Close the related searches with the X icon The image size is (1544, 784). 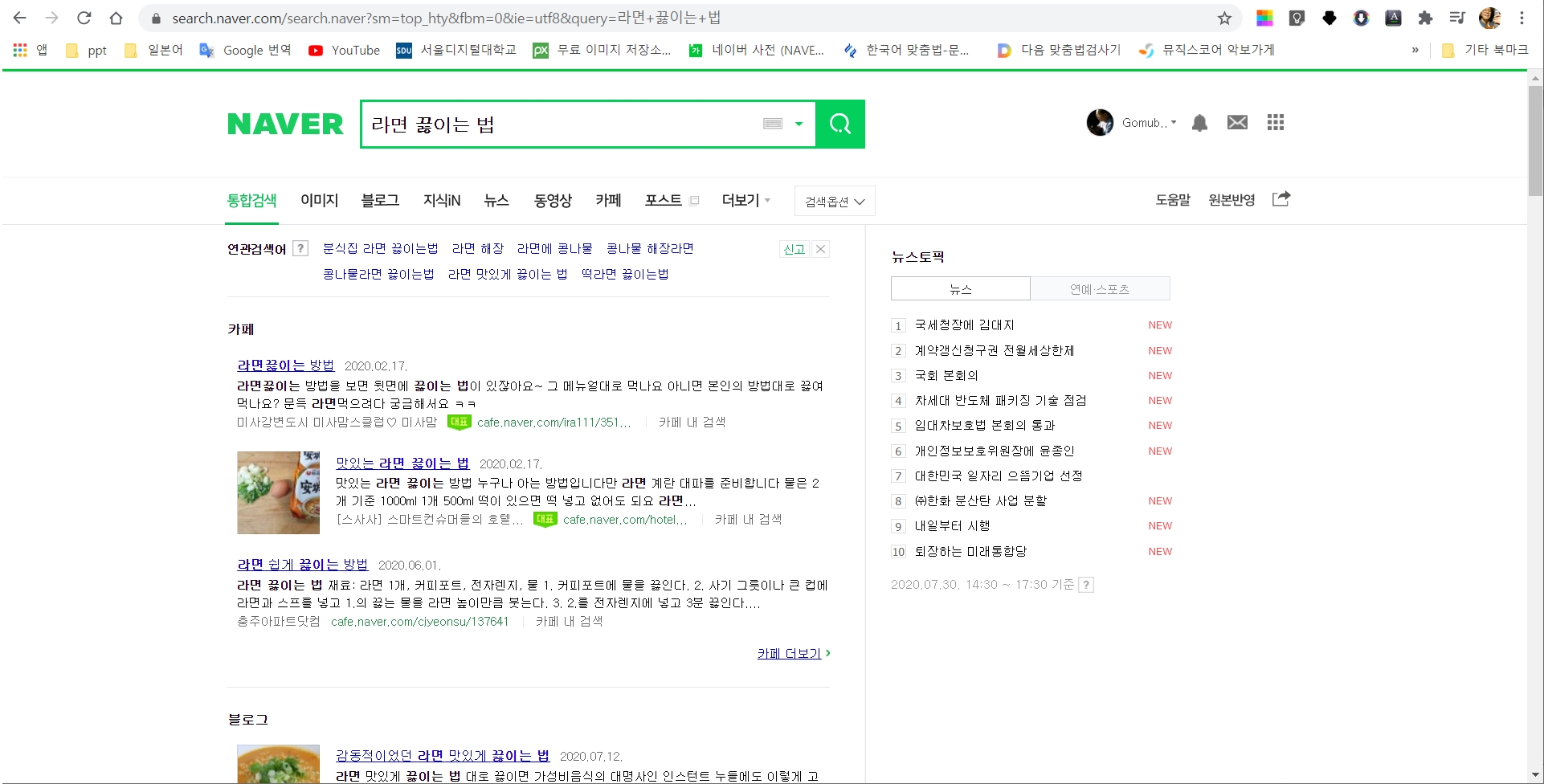pos(820,249)
